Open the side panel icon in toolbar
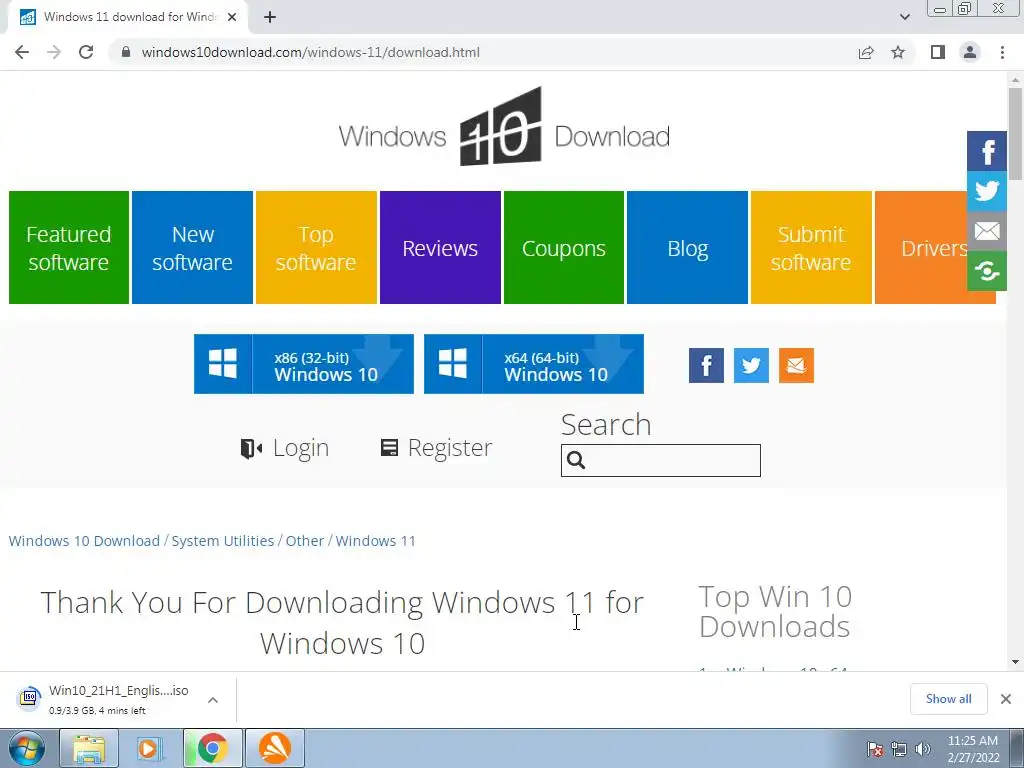Screen dimensions: 1024x768 pyautogui.click(x=938, y=52)
